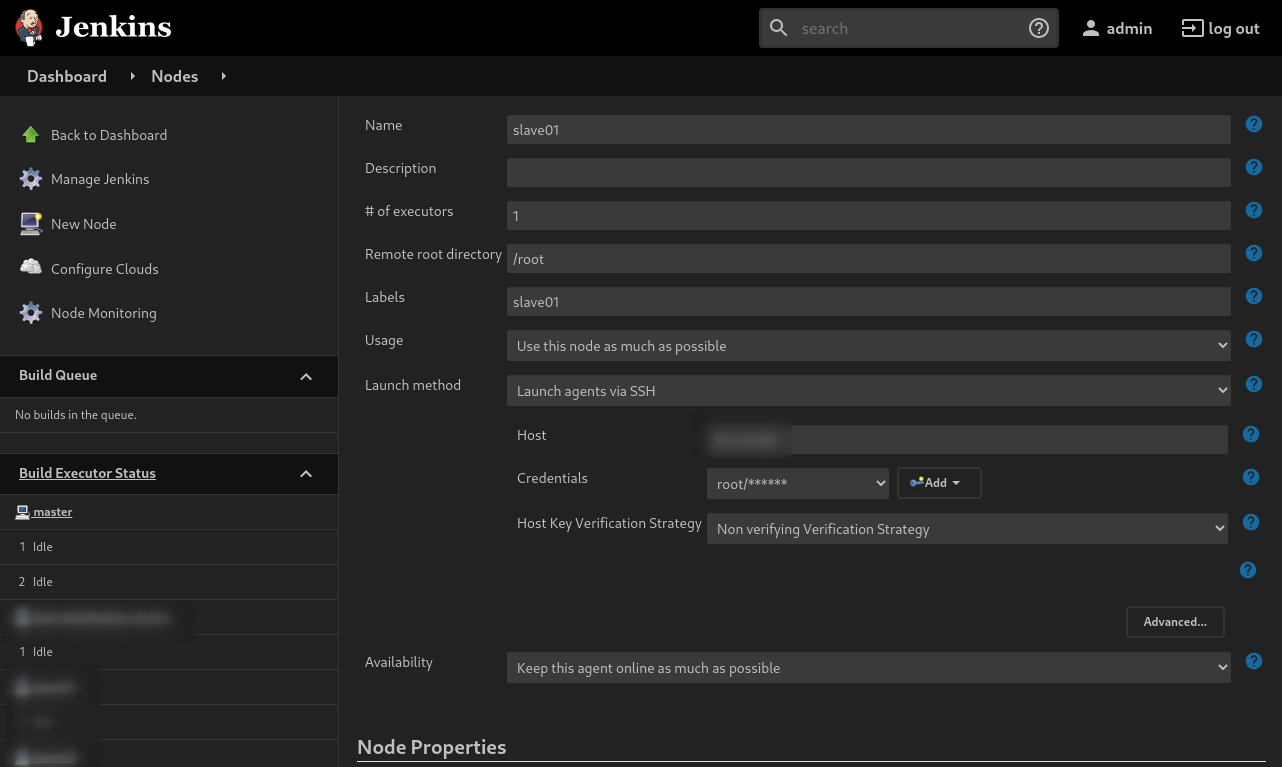
Task: Click the Jenkins butler logo icon
Action: pyautogui.click(x=30, y=28)
